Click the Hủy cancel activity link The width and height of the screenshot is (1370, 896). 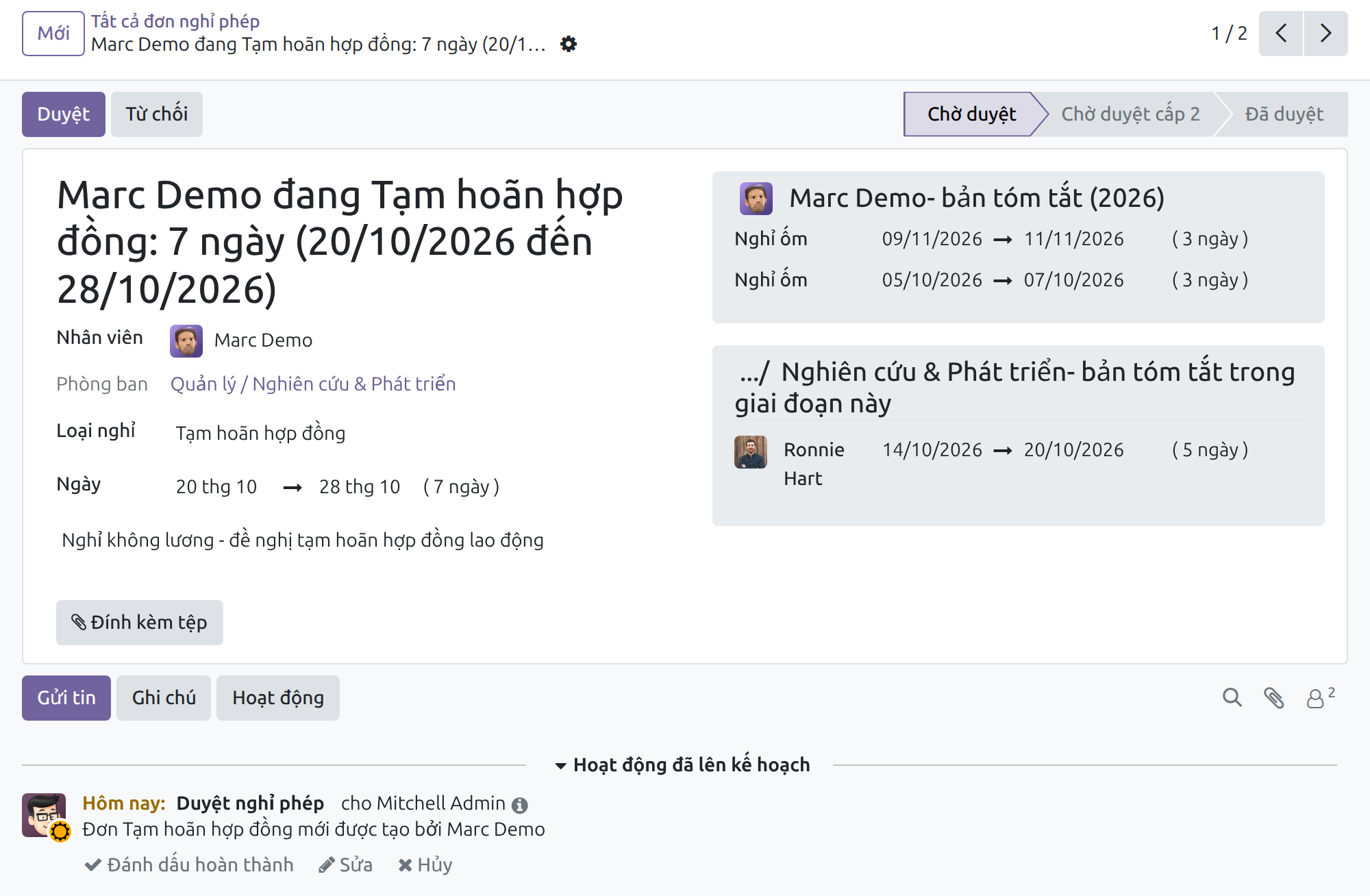pyautogui.click(x=425, y=865)
